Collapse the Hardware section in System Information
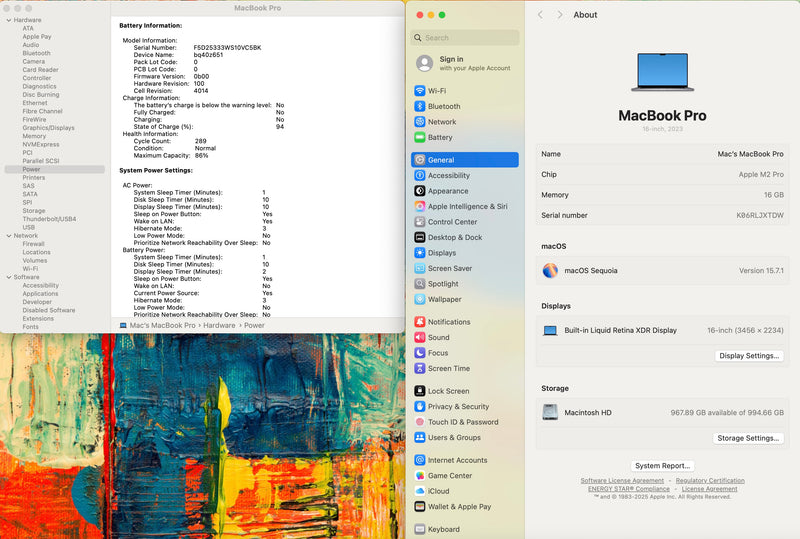The width and height of the screenshot is (800, 539). (x=7, y=20)
